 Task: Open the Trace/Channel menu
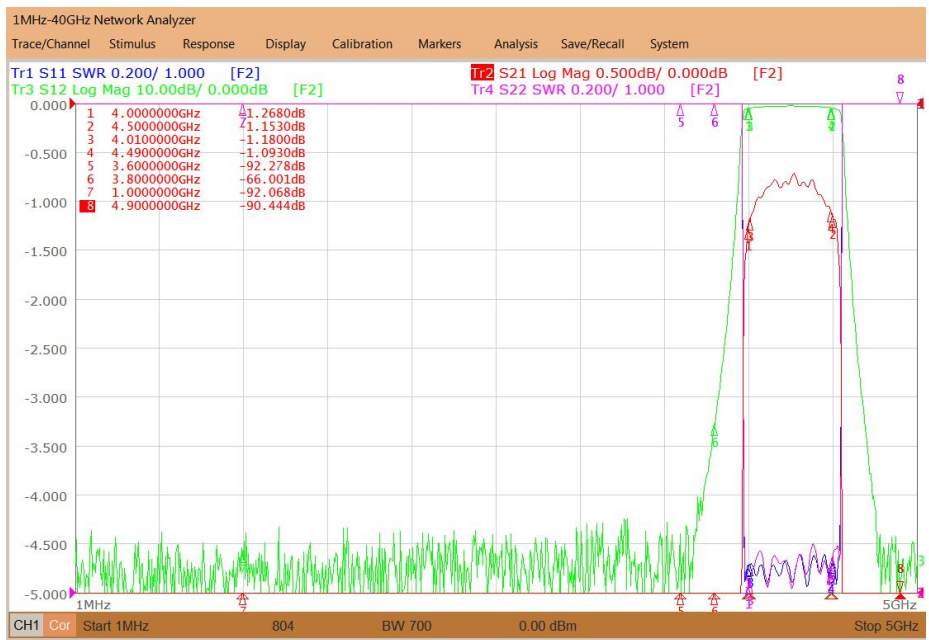(51, 44)
